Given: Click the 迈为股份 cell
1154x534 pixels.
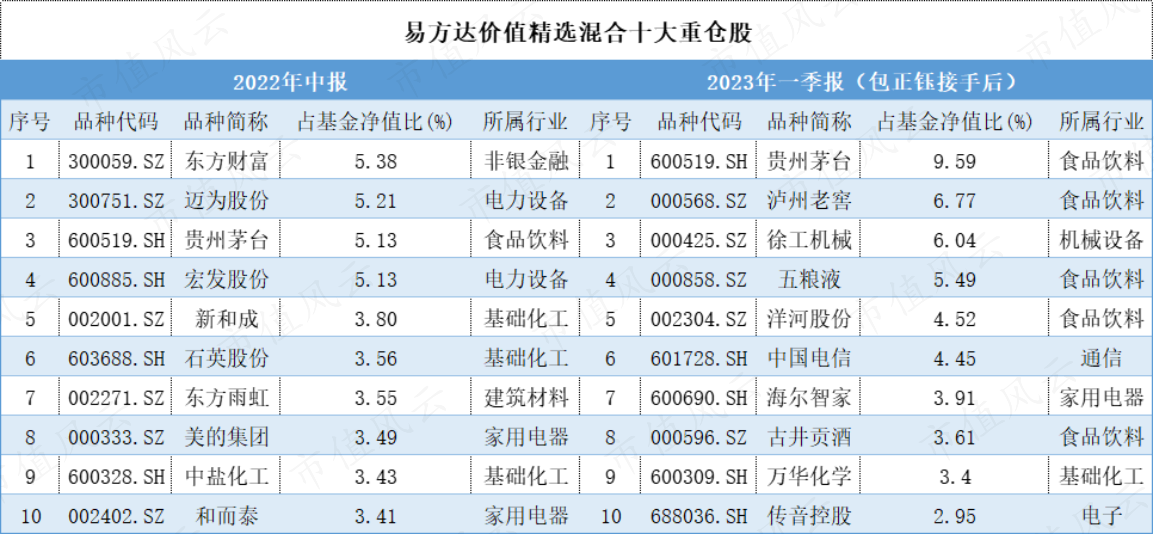Looking at the screenshot, I should coord(227,201).
